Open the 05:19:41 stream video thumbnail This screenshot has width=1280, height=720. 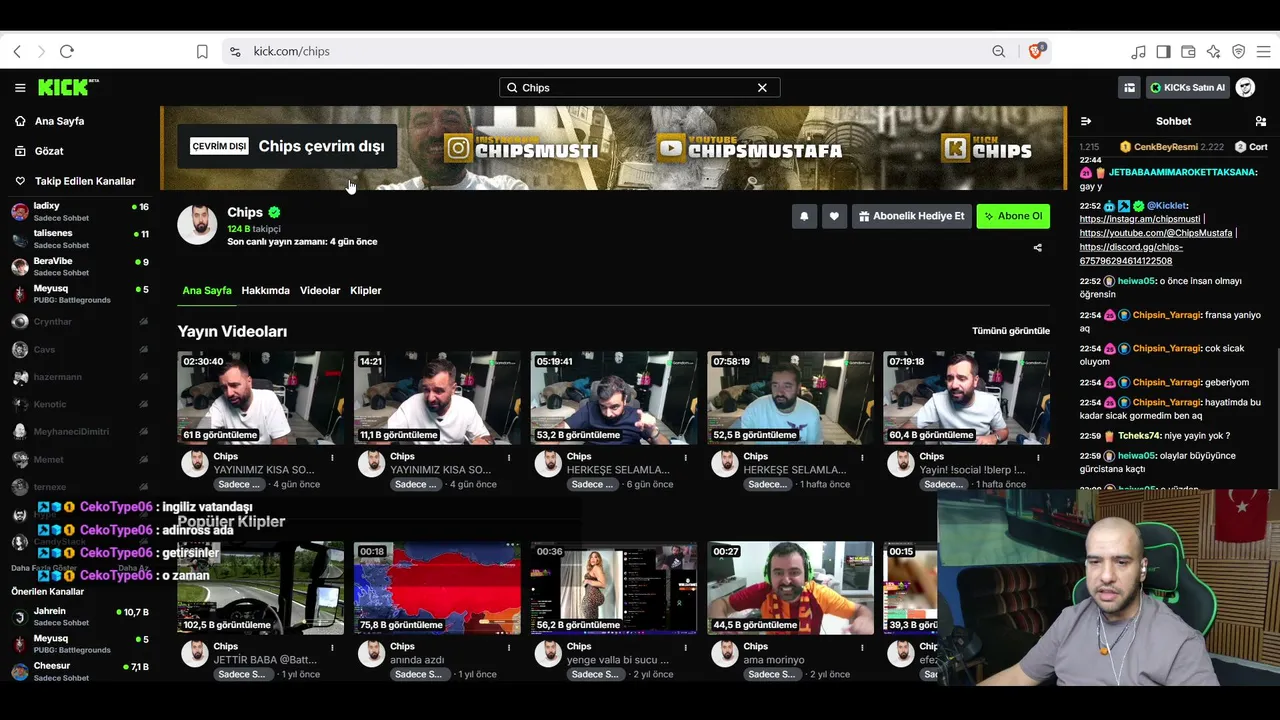click(x=614, y=397)
